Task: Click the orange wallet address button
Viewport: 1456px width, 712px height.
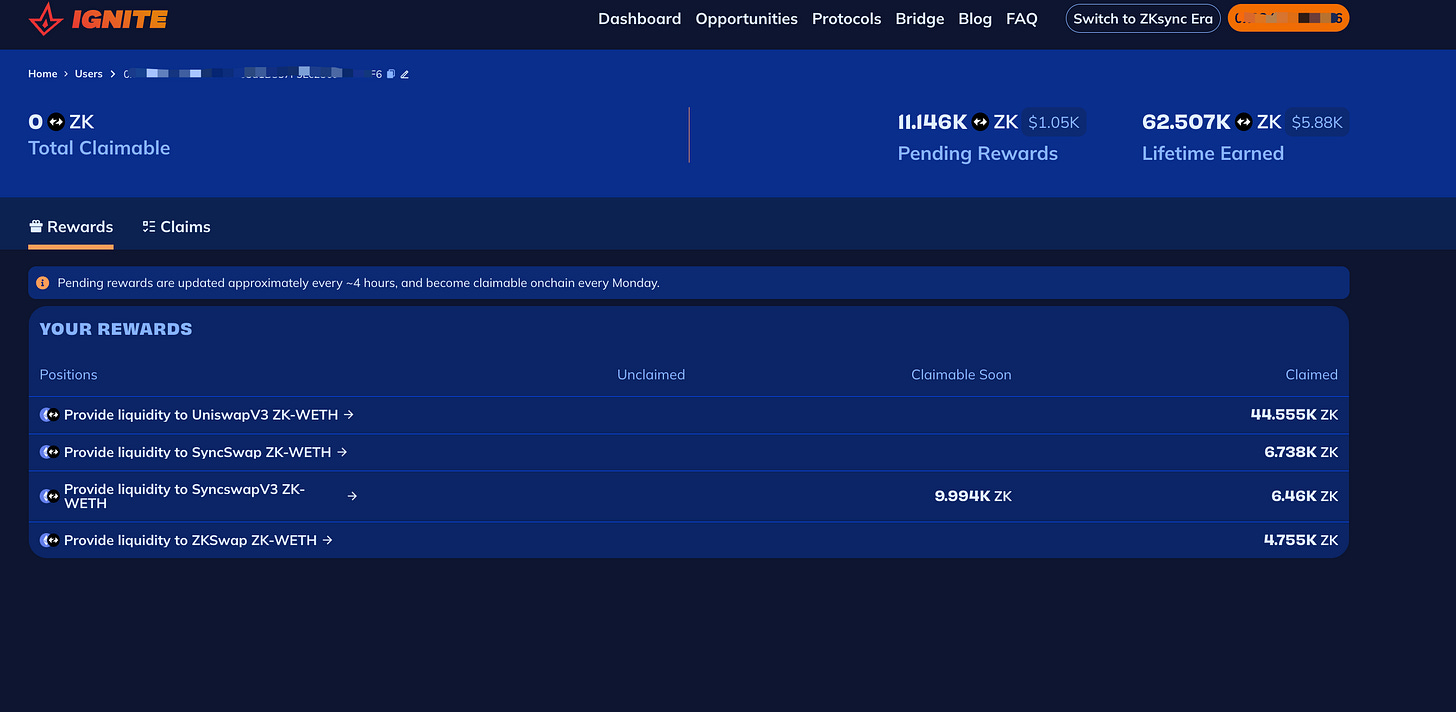Action: point(1288,18)
